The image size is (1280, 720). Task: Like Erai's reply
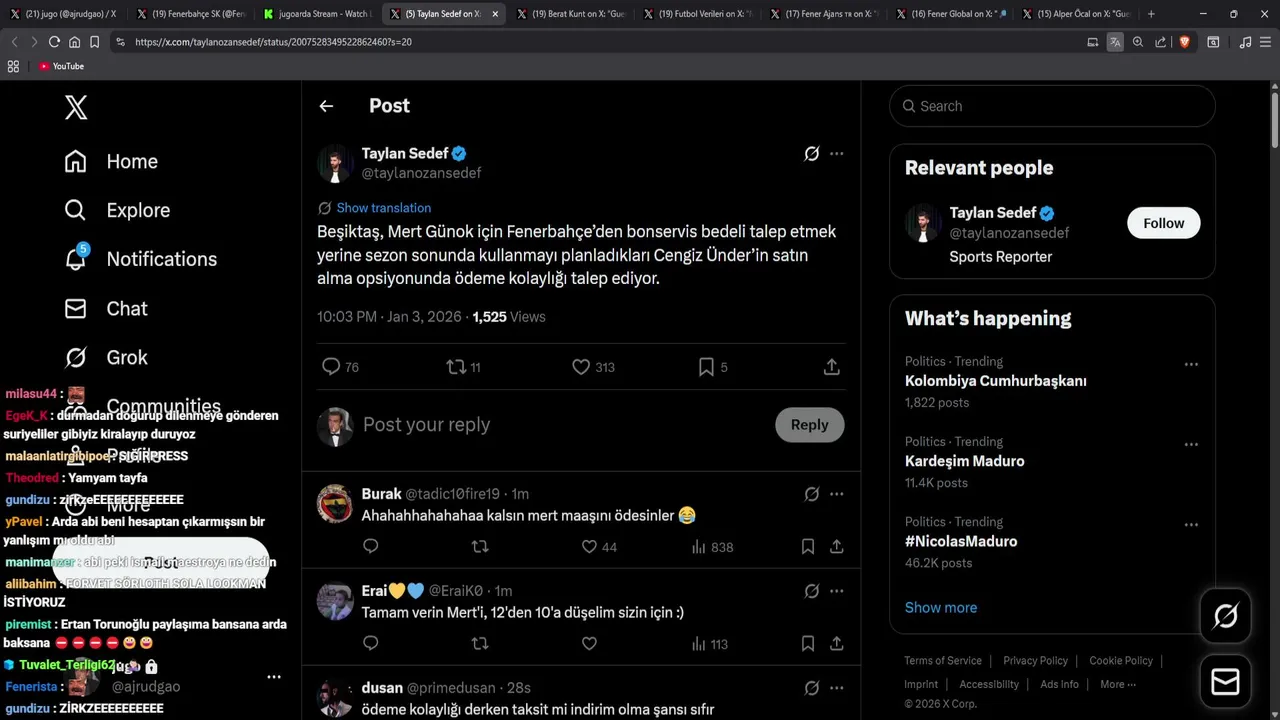pyautogui.click(x=589, y=644)
